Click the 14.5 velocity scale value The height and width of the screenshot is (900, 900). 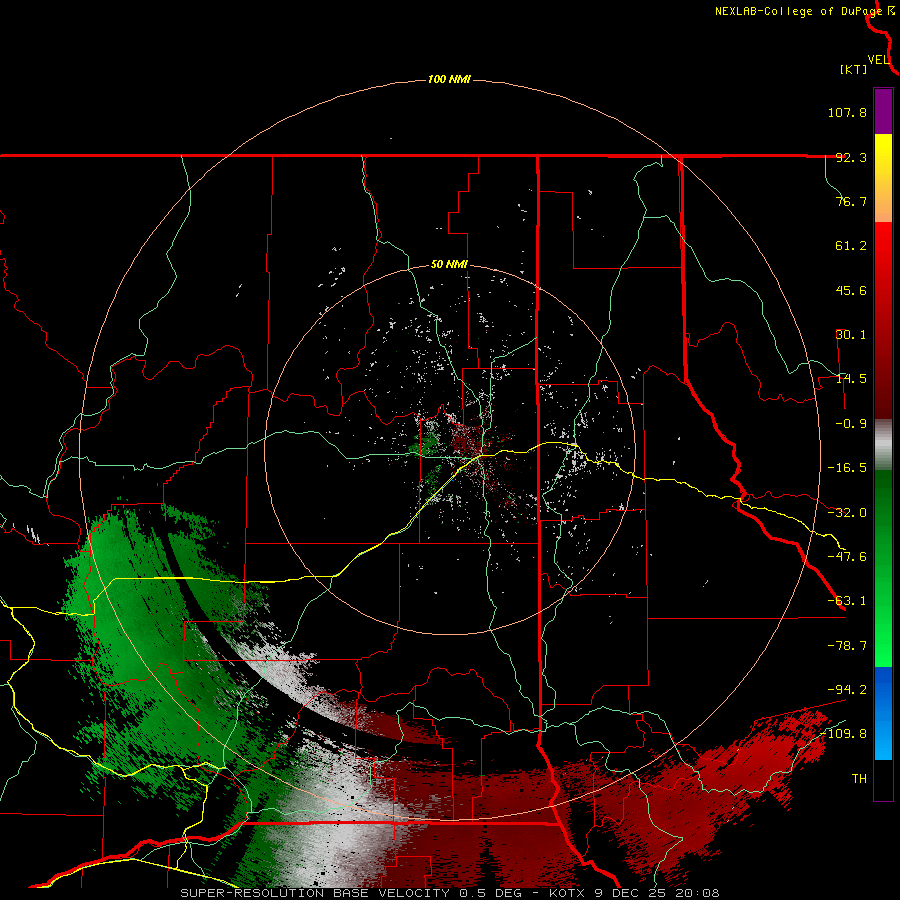click(x=851, y=379)
